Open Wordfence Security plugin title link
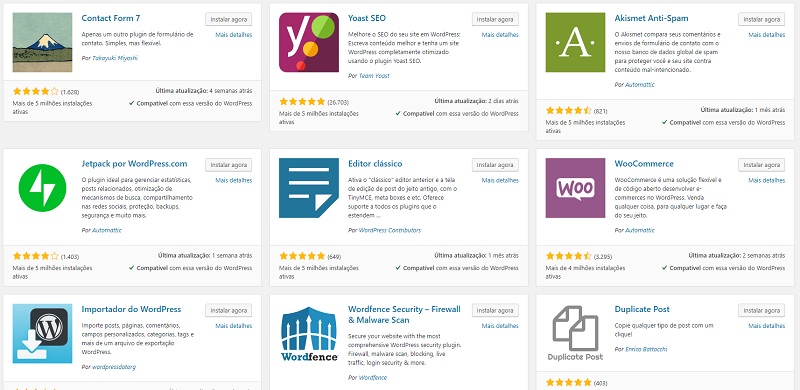The height and width of the screenshot is (390, 800). pyautogui.click(x=404, y=314)
